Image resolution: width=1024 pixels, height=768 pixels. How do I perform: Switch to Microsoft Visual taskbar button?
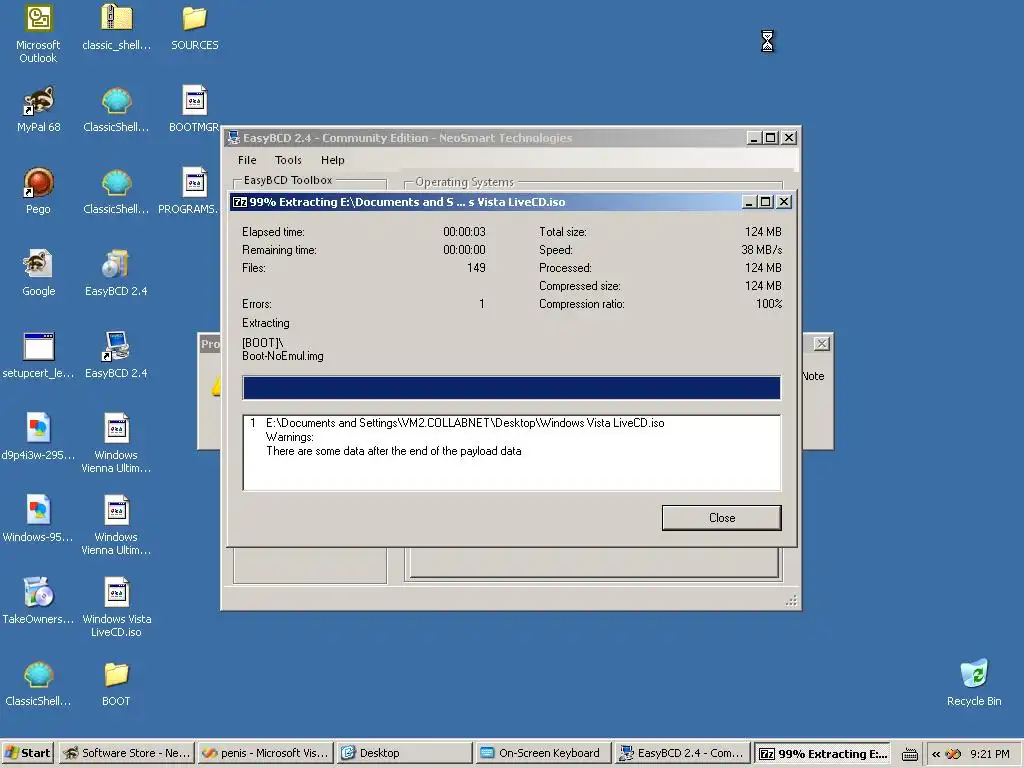[266, 753]
